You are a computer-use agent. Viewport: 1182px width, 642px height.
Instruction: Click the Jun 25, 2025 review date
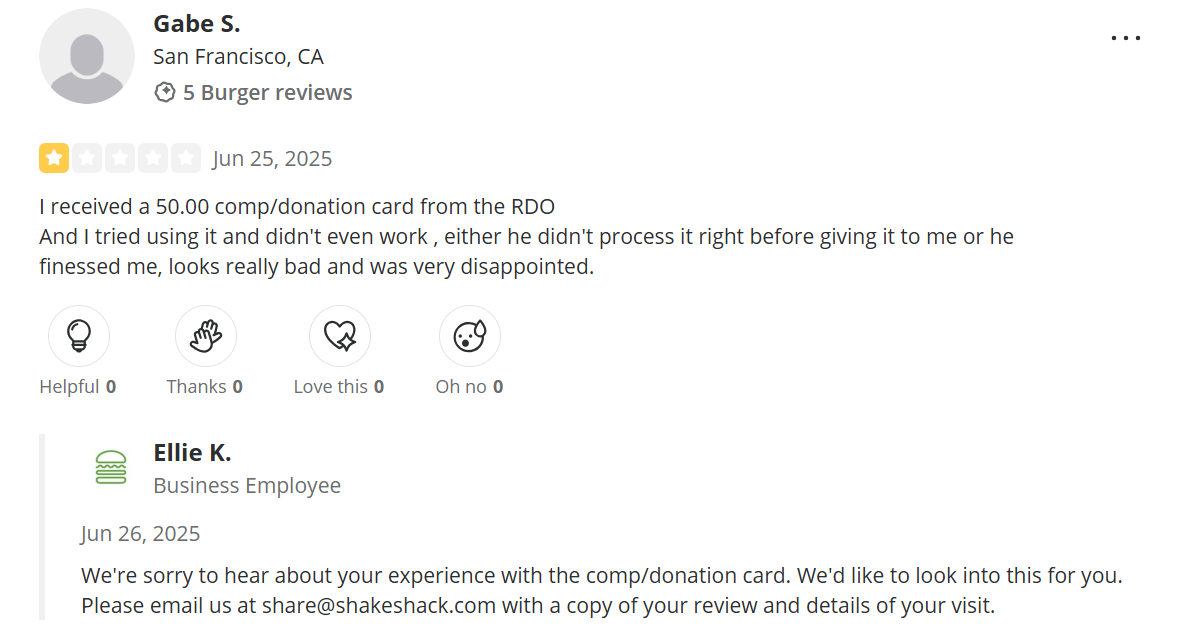click(x=272, y=157)
